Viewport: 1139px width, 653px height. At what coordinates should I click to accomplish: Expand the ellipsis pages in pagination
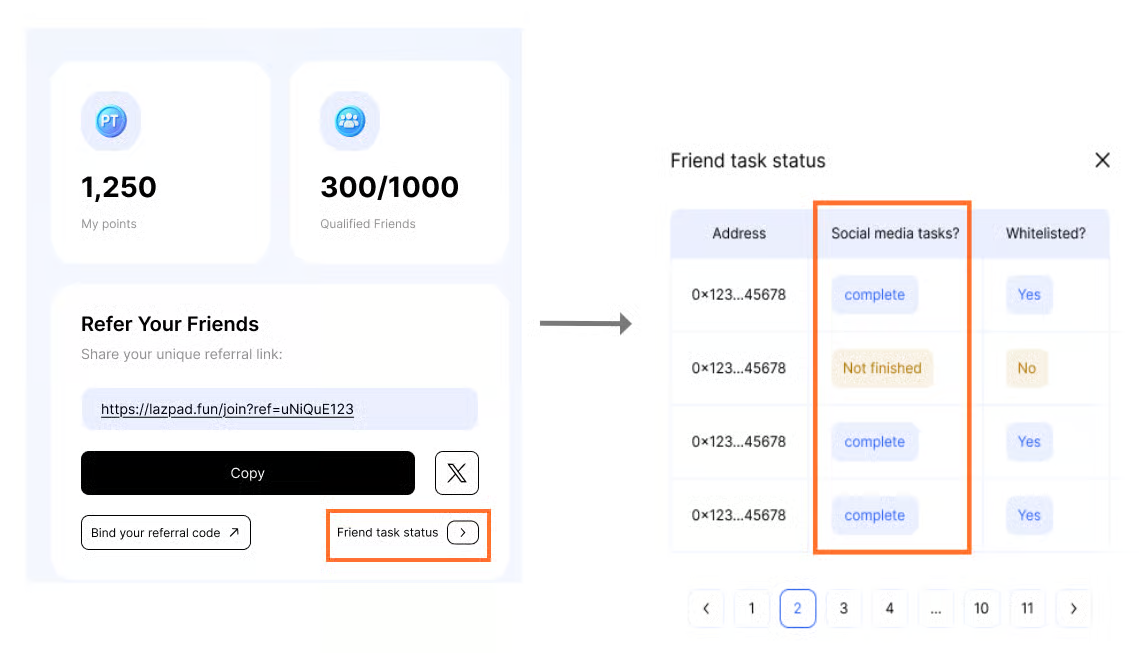pos(935,608)
